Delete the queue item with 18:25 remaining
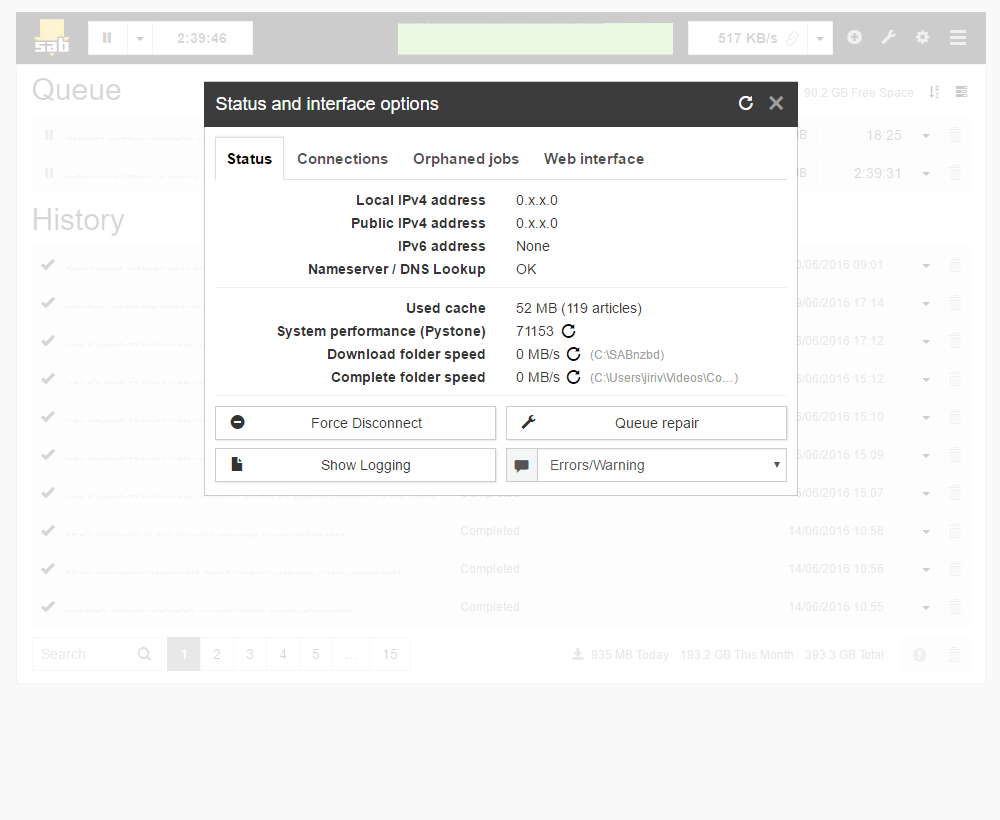Screen dimensions: 1000x820 tap(955, 135)
